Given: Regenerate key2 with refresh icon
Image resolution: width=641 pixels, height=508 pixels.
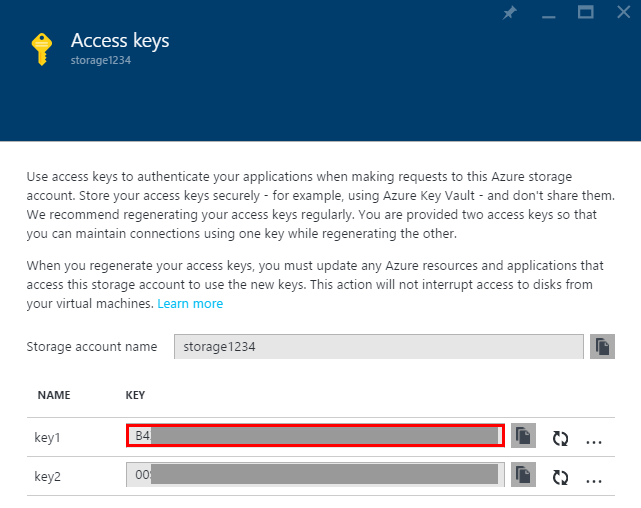Looking at the screenshot, I should [x=560, y=477].
